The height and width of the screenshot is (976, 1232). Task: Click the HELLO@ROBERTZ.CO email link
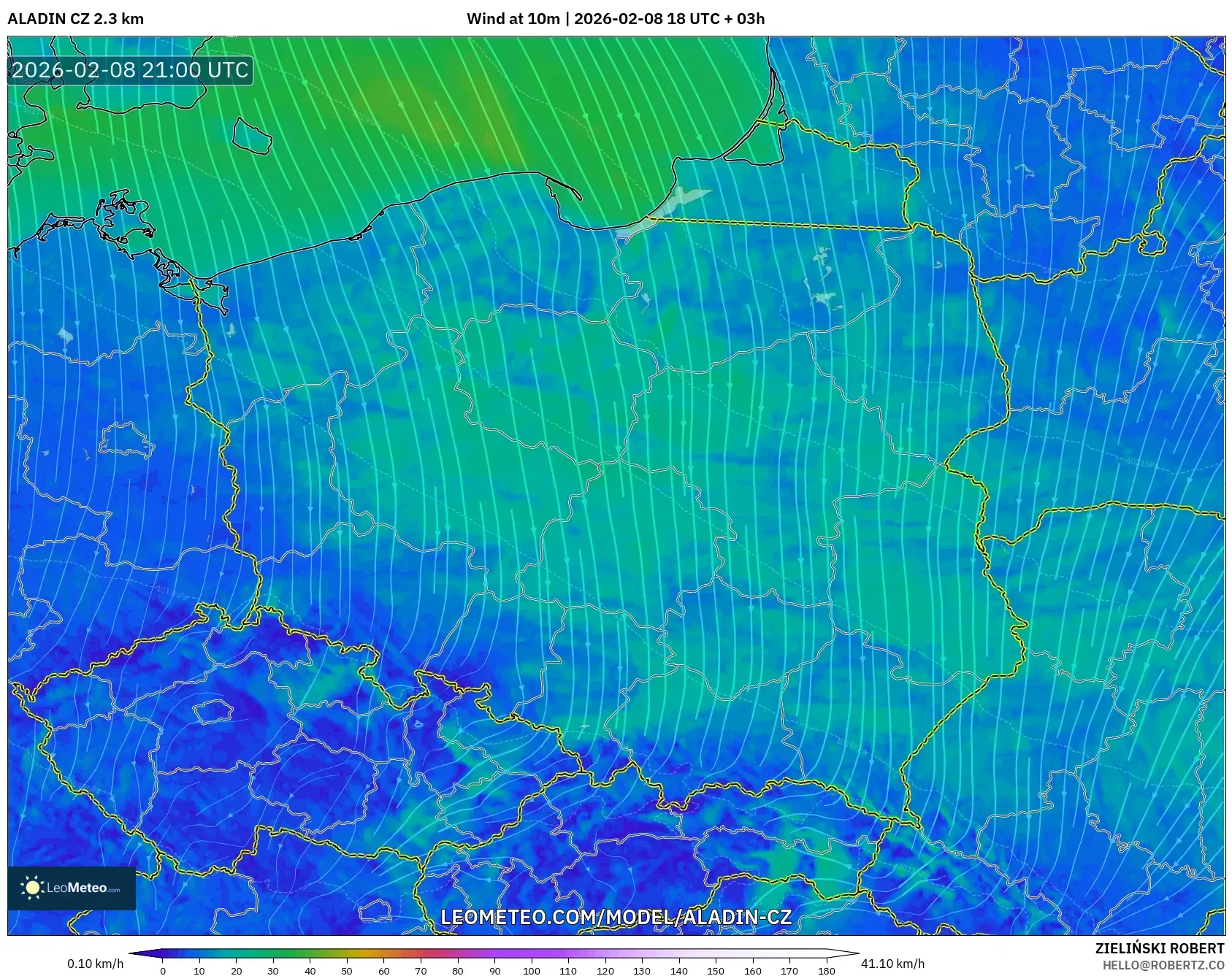tap(1163, 964)
